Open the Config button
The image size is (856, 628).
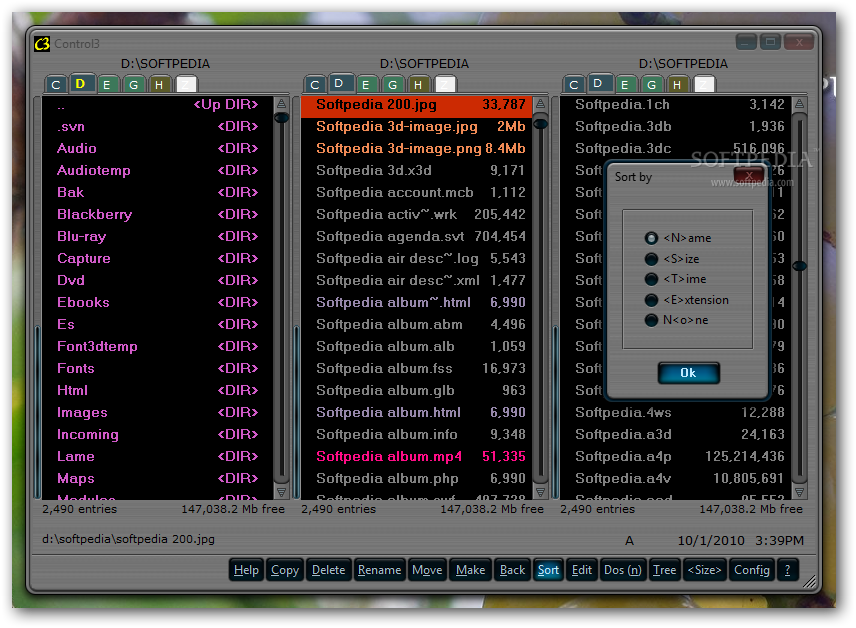pyautogui.click(x=752, y=570)
